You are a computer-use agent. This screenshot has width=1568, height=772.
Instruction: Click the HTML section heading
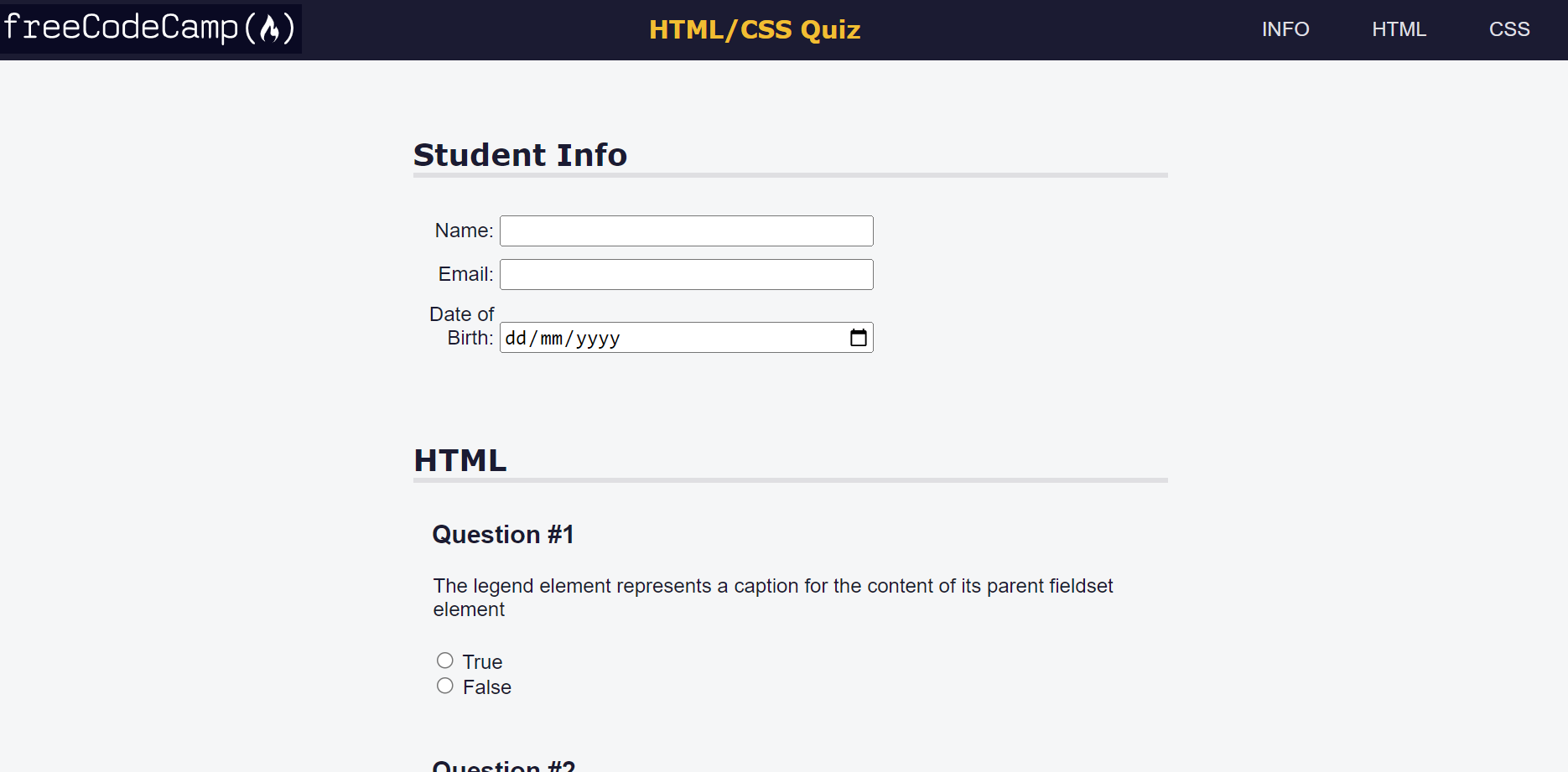[460, 460]
